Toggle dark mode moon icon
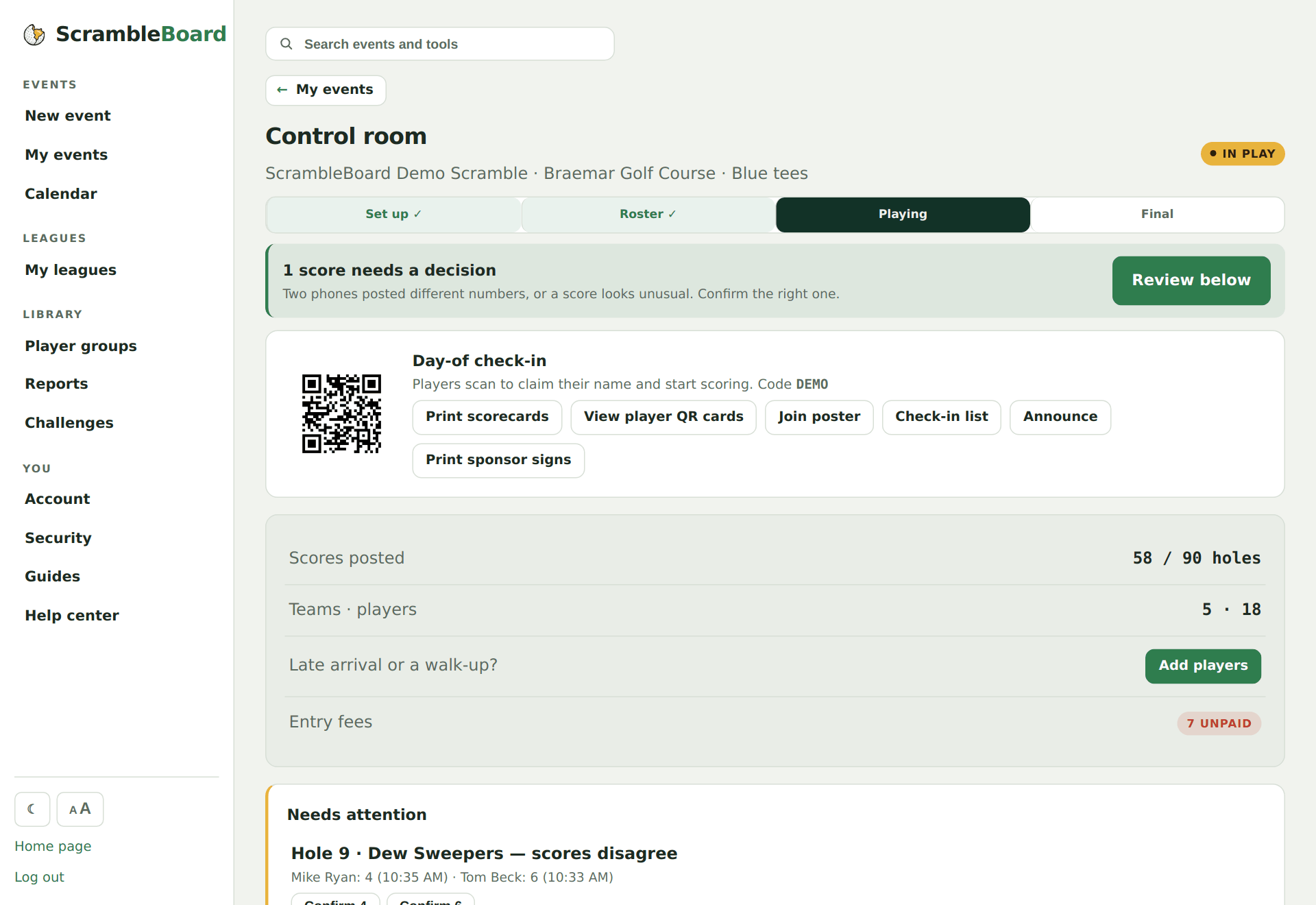This screenshot has width=1316, height=905. click(x=32, y=809)
